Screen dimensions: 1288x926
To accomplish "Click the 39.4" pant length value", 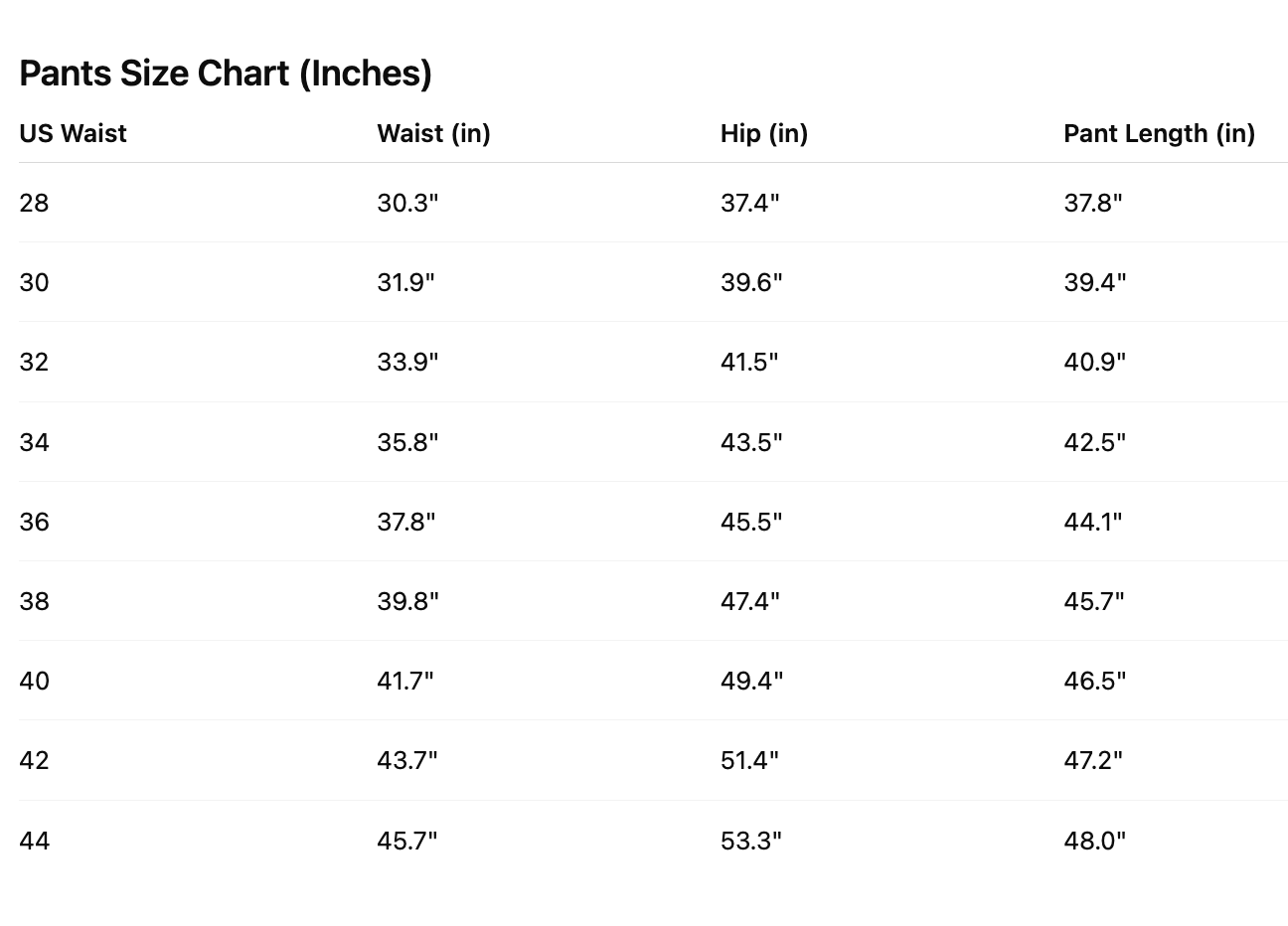I will [x=1094, y=283].
